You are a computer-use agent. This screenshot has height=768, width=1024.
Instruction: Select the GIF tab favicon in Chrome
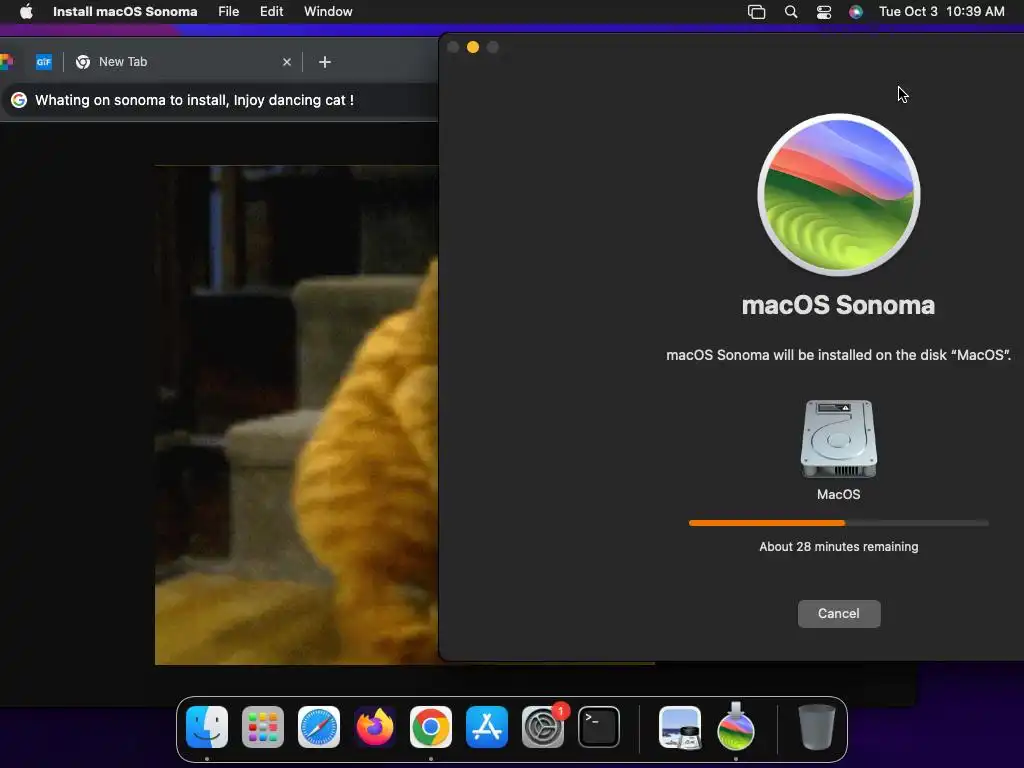43,61
